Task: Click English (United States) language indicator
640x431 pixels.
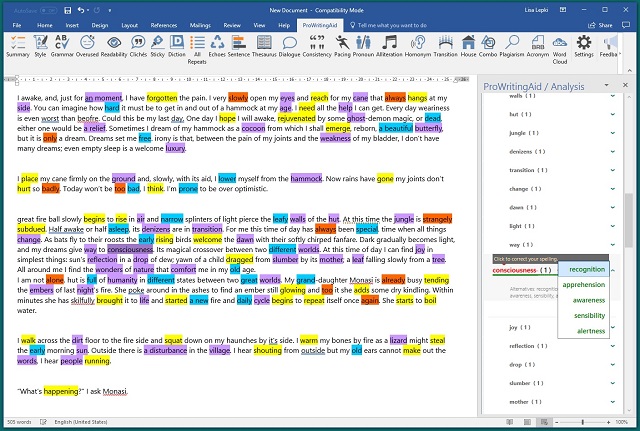Action: (x=81, y=422)
